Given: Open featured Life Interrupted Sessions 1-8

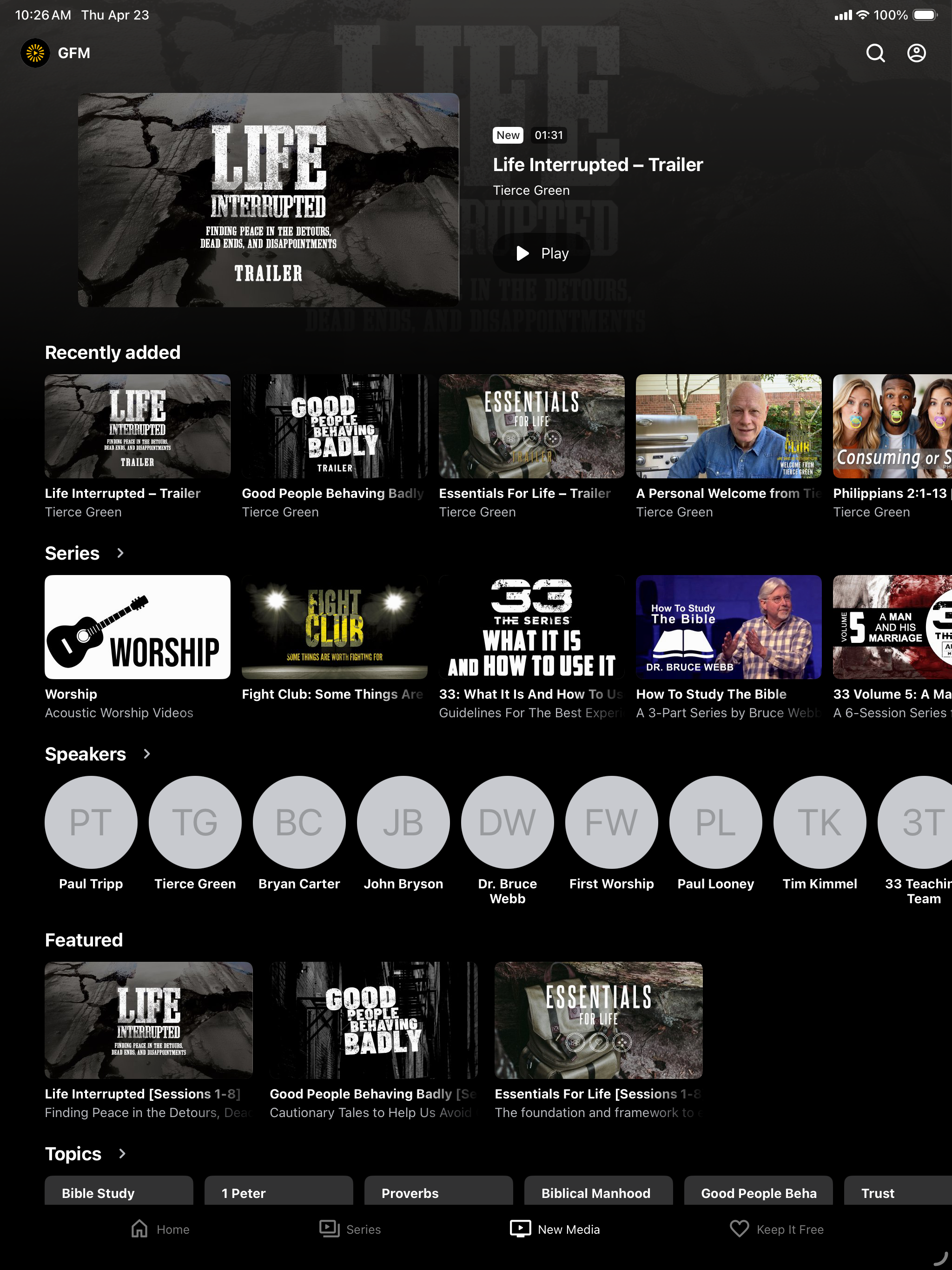Looking at the screenshot, I should pos(149,1020).
